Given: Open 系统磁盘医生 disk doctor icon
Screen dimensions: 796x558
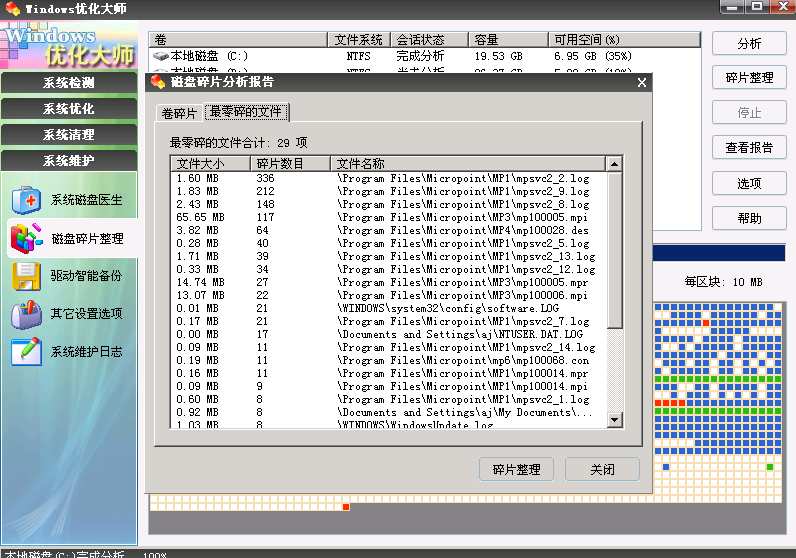Looking at the screenshot, I should [x=26, y=200].
